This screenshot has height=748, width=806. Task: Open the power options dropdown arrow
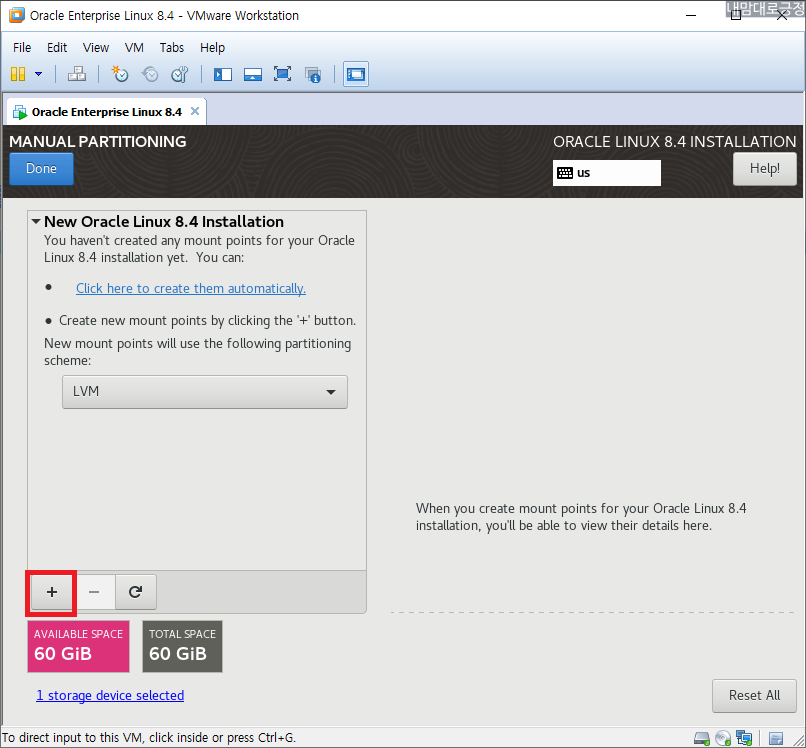pyautogui.click(x=39, y=74)
